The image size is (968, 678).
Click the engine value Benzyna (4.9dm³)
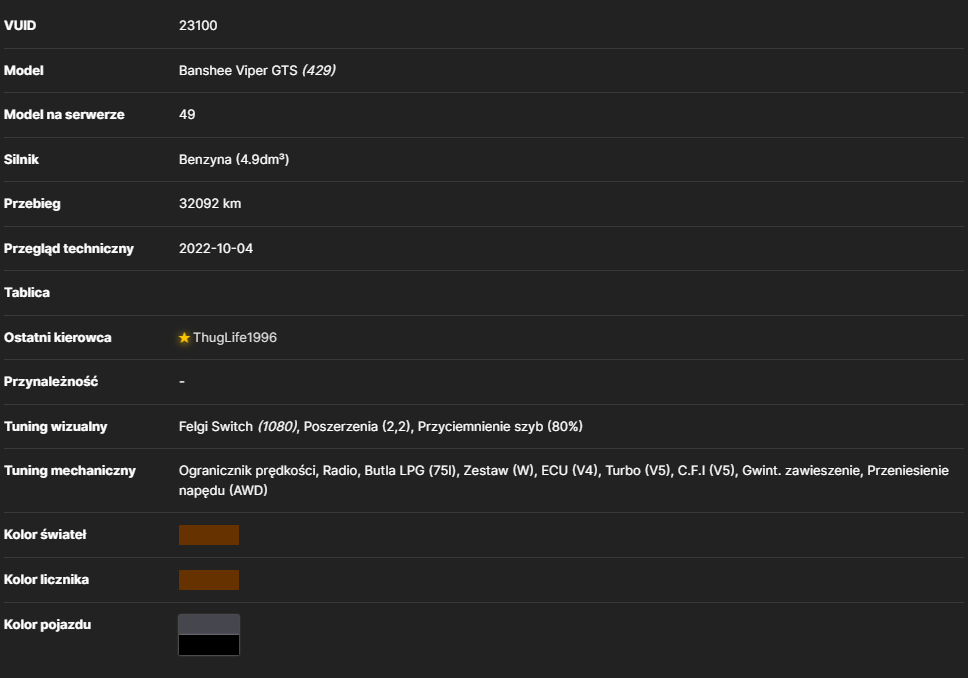234,159
